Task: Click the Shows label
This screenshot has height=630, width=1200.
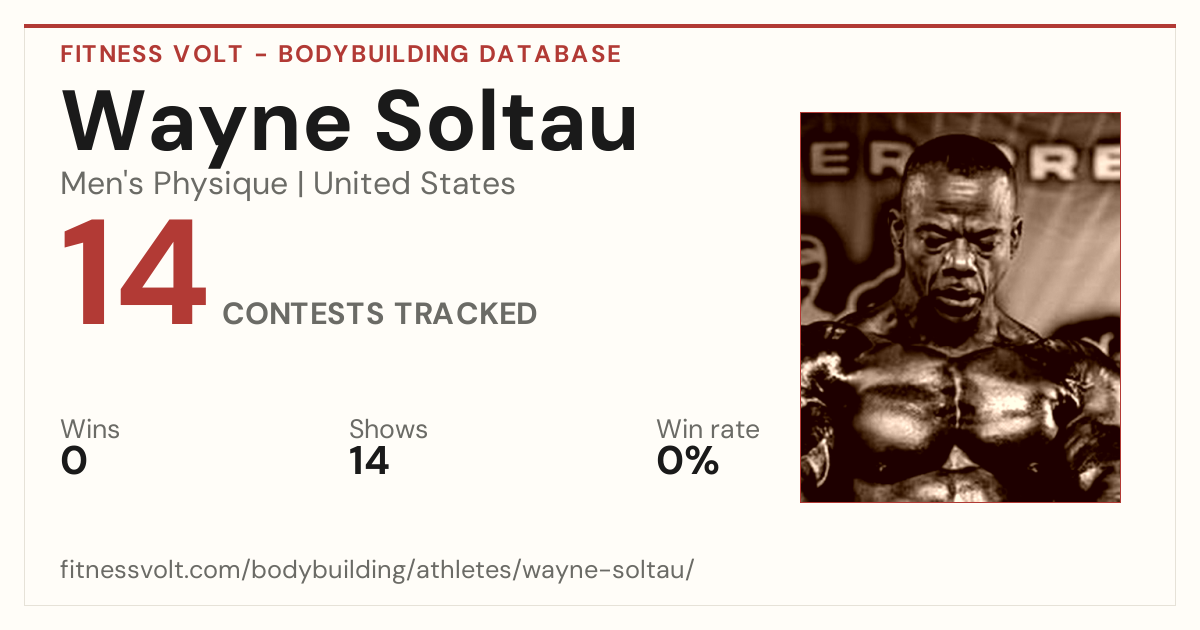Action: pos(388,429)
